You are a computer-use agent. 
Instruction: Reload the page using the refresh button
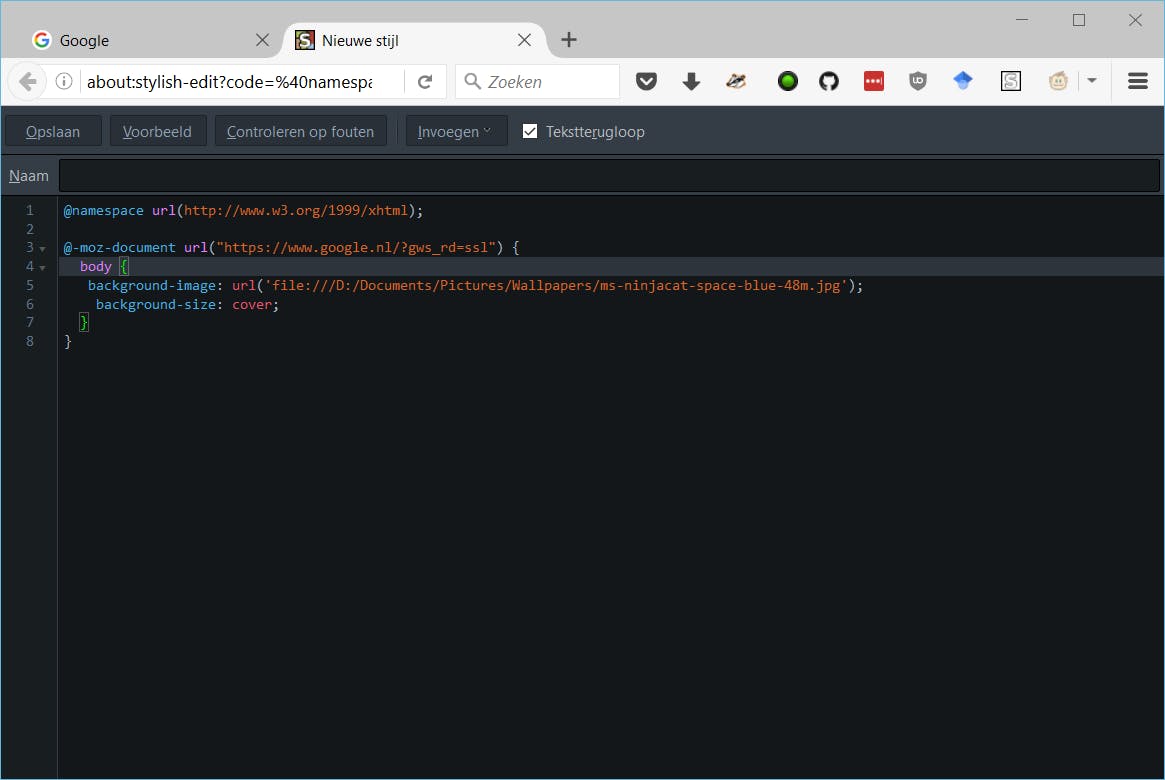click(425, 82)
